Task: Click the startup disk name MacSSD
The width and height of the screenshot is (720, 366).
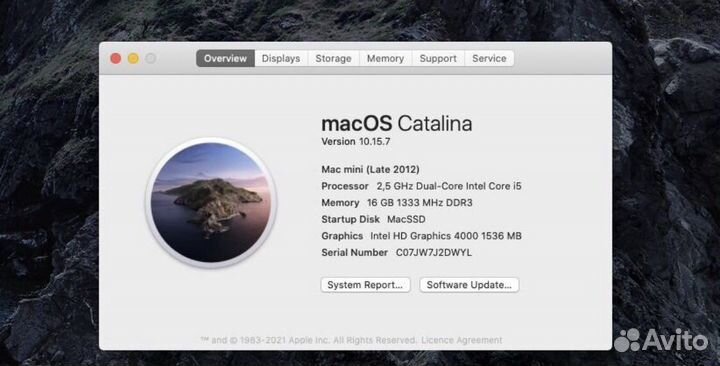Action: (406, 219)
